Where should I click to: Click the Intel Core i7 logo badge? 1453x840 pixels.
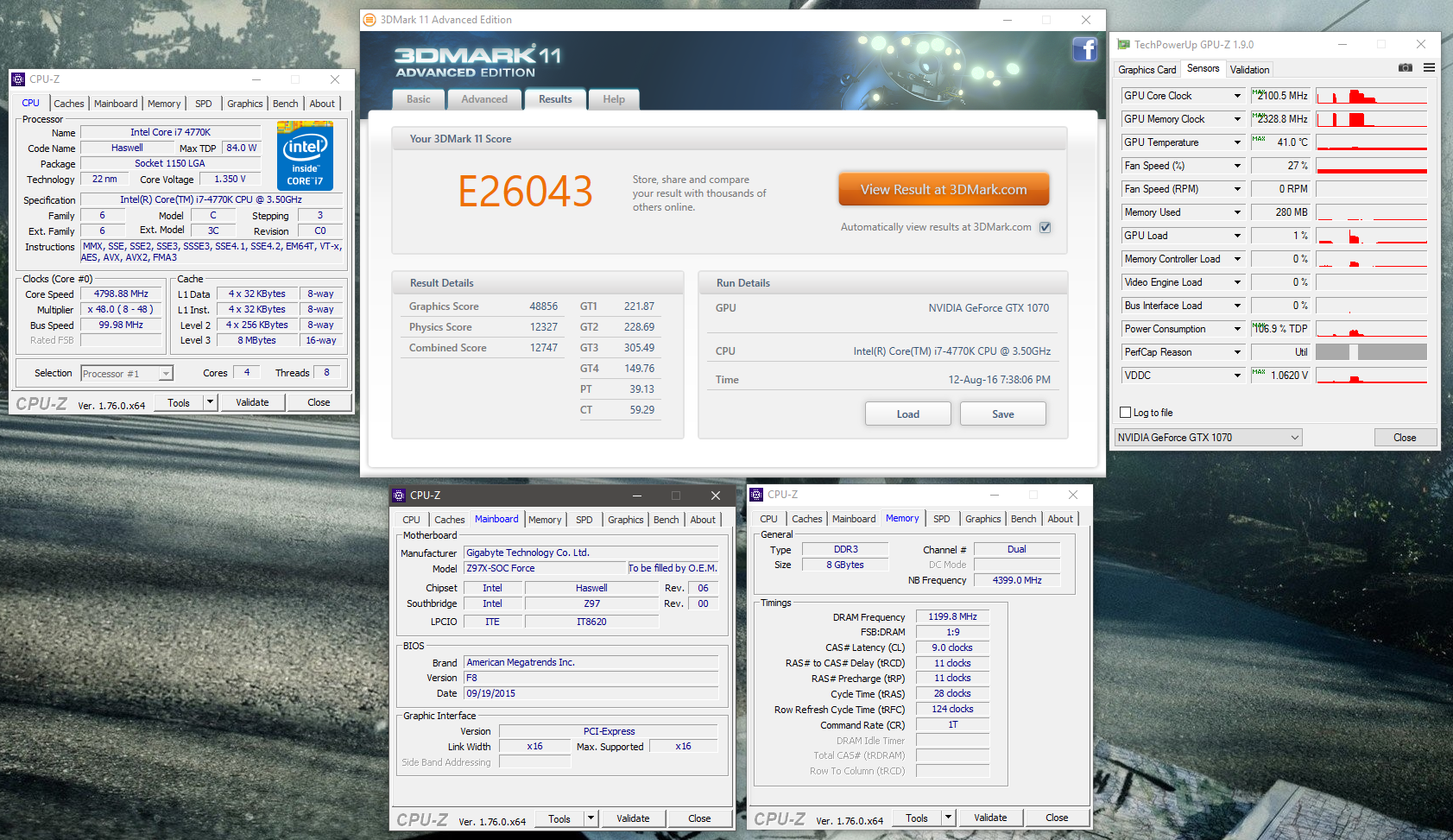[x=305, y=155]
